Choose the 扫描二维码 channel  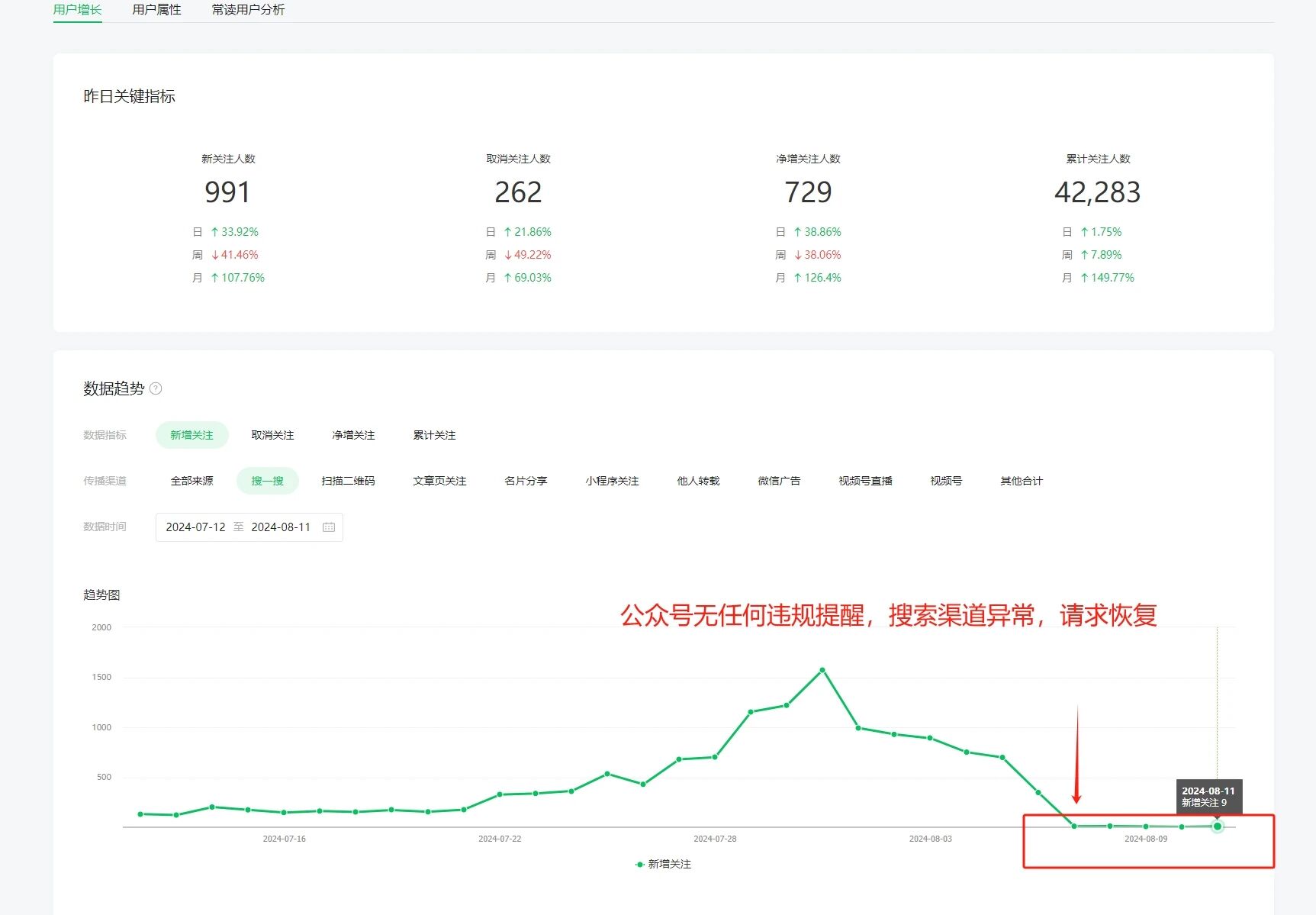(x=348, y=481)
